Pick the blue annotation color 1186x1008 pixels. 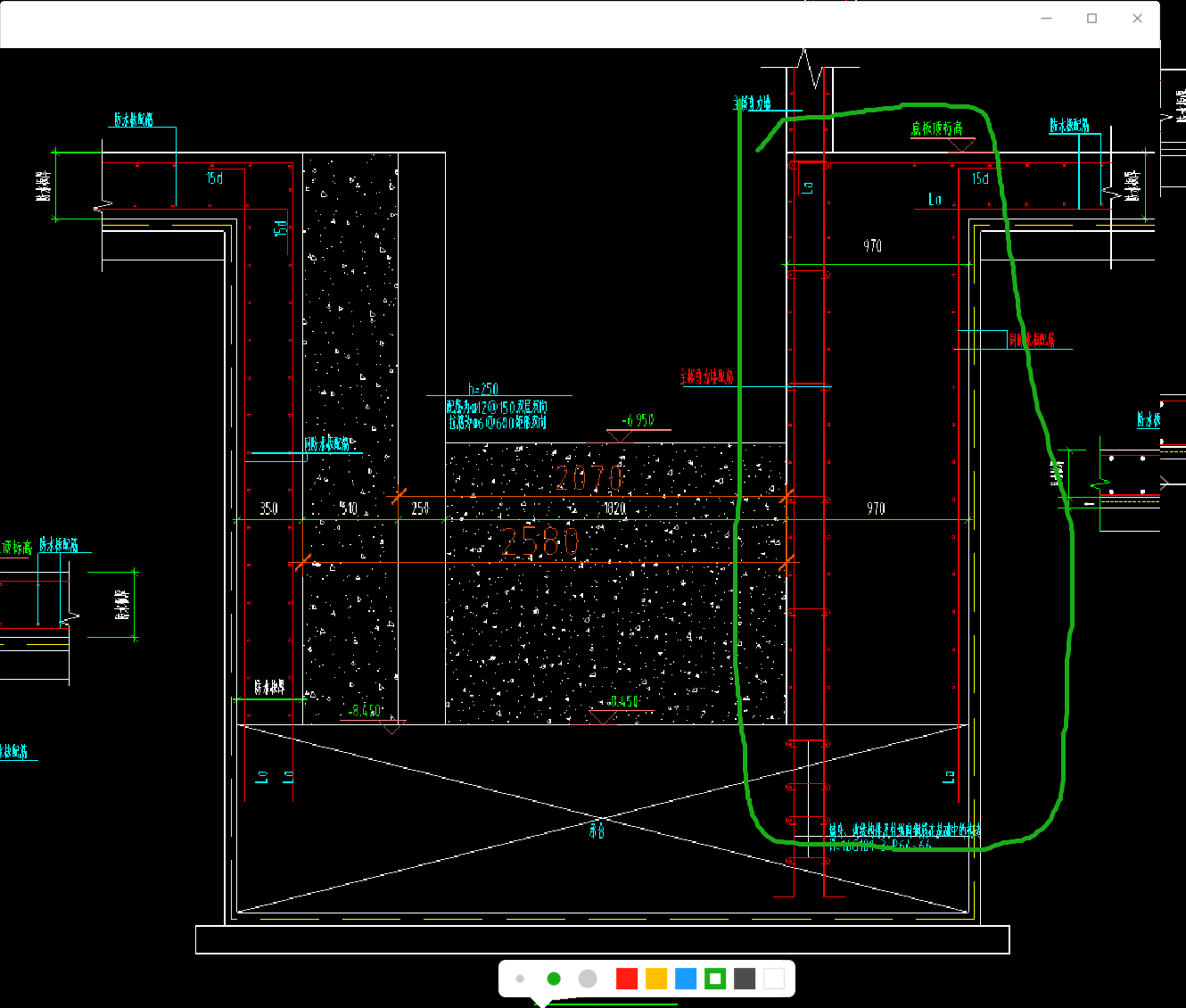coord(686,979)
